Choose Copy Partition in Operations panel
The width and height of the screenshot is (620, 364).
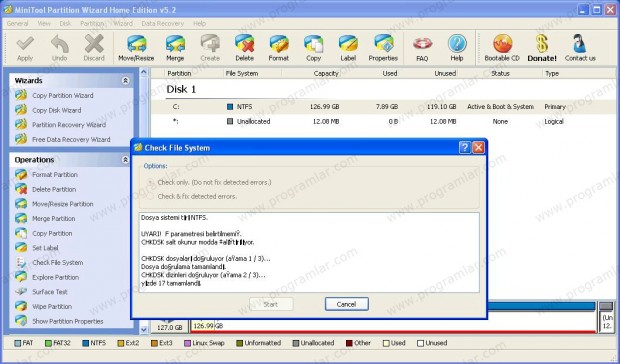[x=52, y=233]
